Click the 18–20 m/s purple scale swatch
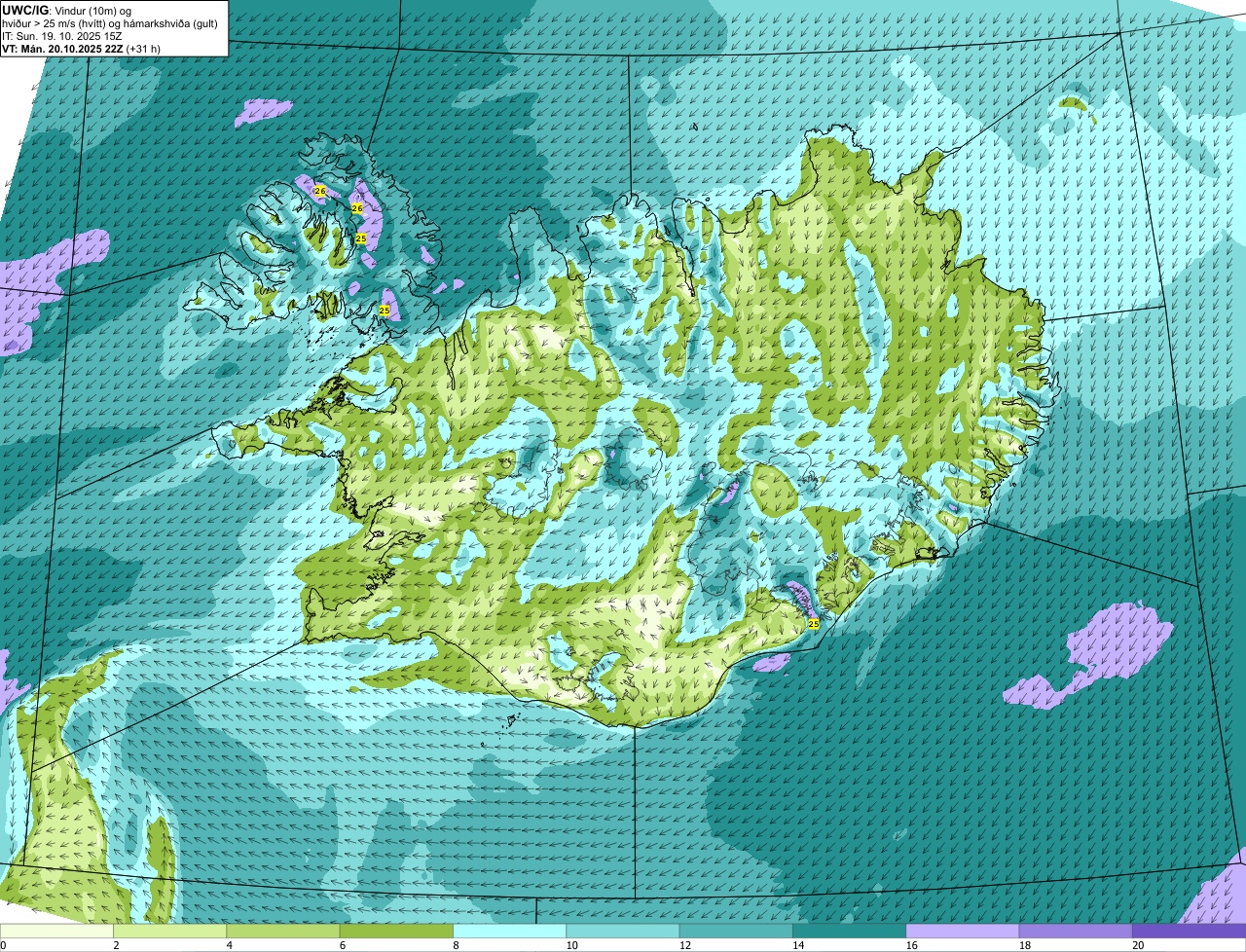 tap(1075, 931)
